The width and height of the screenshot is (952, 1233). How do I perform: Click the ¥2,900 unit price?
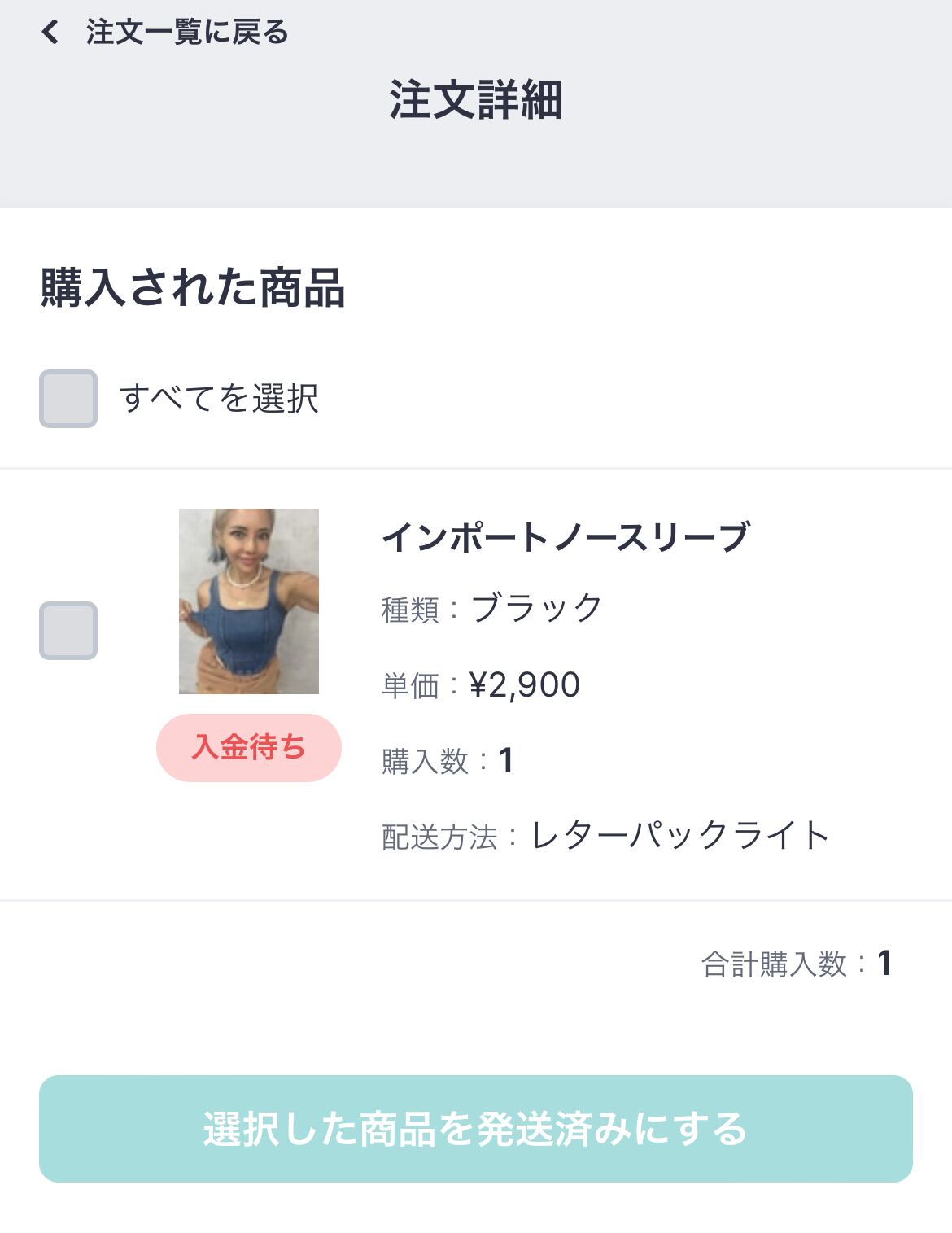(525, 685)
